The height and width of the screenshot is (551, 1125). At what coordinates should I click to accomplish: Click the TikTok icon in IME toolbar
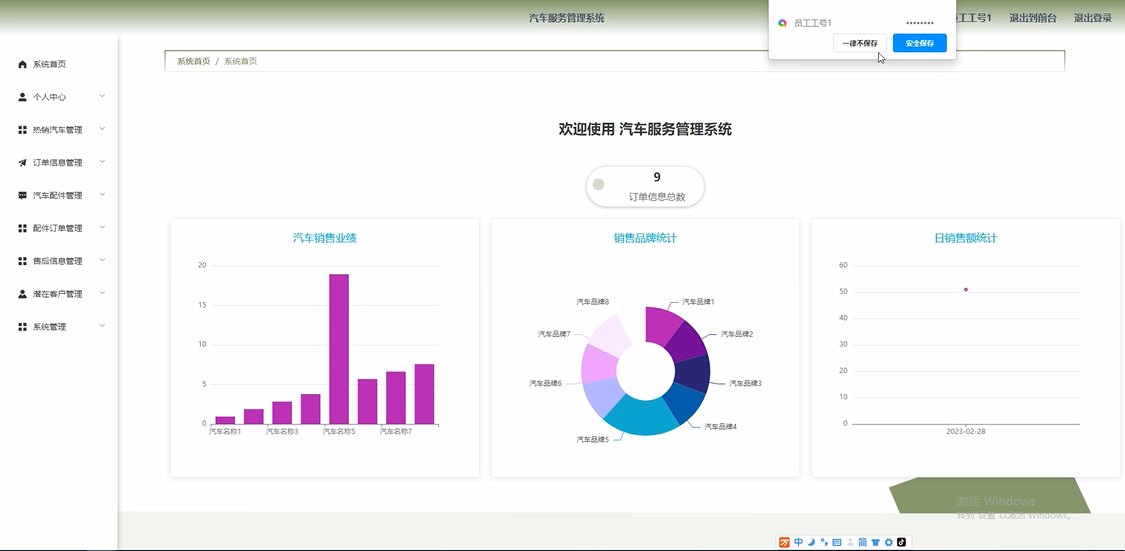point(902,542)
